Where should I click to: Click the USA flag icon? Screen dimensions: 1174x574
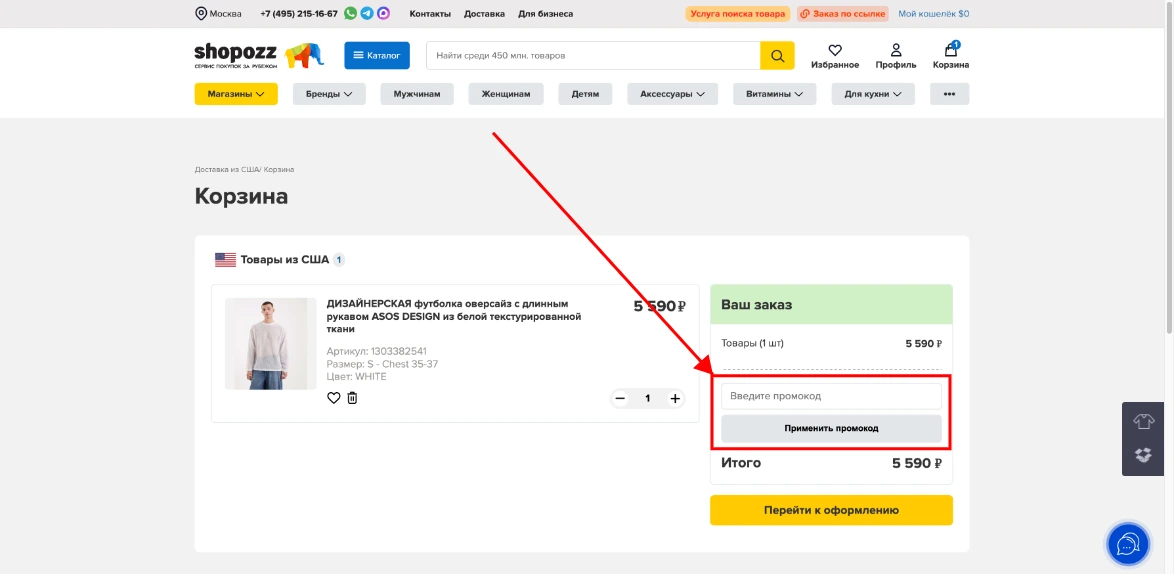point(225,260)
